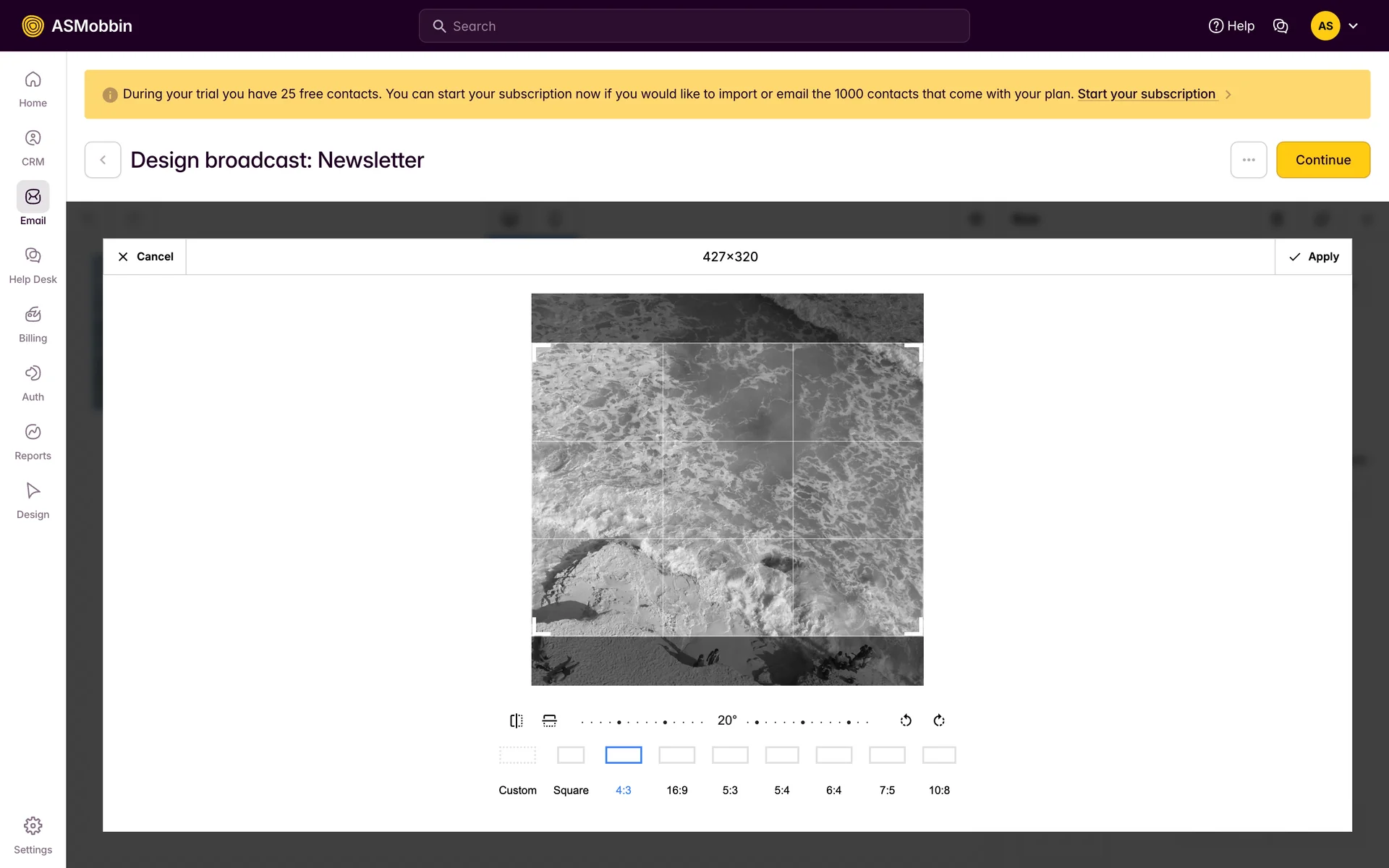The height and width of the screenshot is (868, 1389).
Task: Rotate image counterclockwise
Action: [x=906, y=720]
